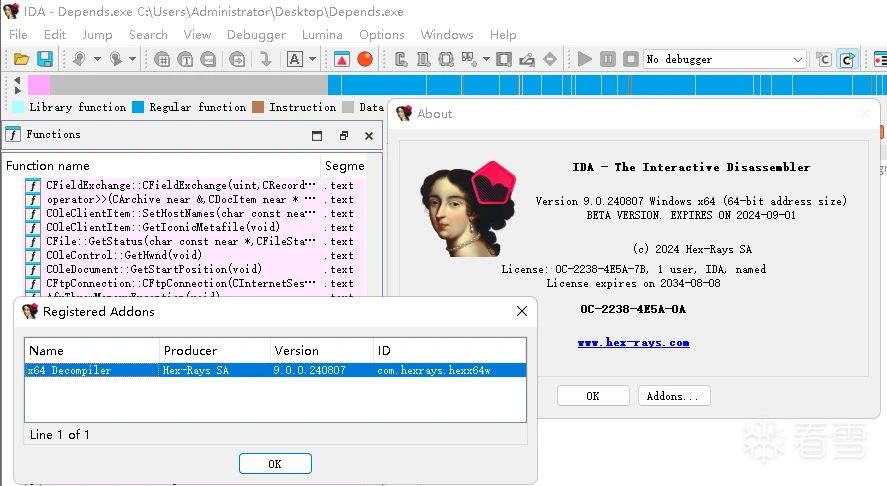Image resolution: width=887 pixels, height=486 pixels.
Task: Click the square frame toolbar icon
Action: 503,59
